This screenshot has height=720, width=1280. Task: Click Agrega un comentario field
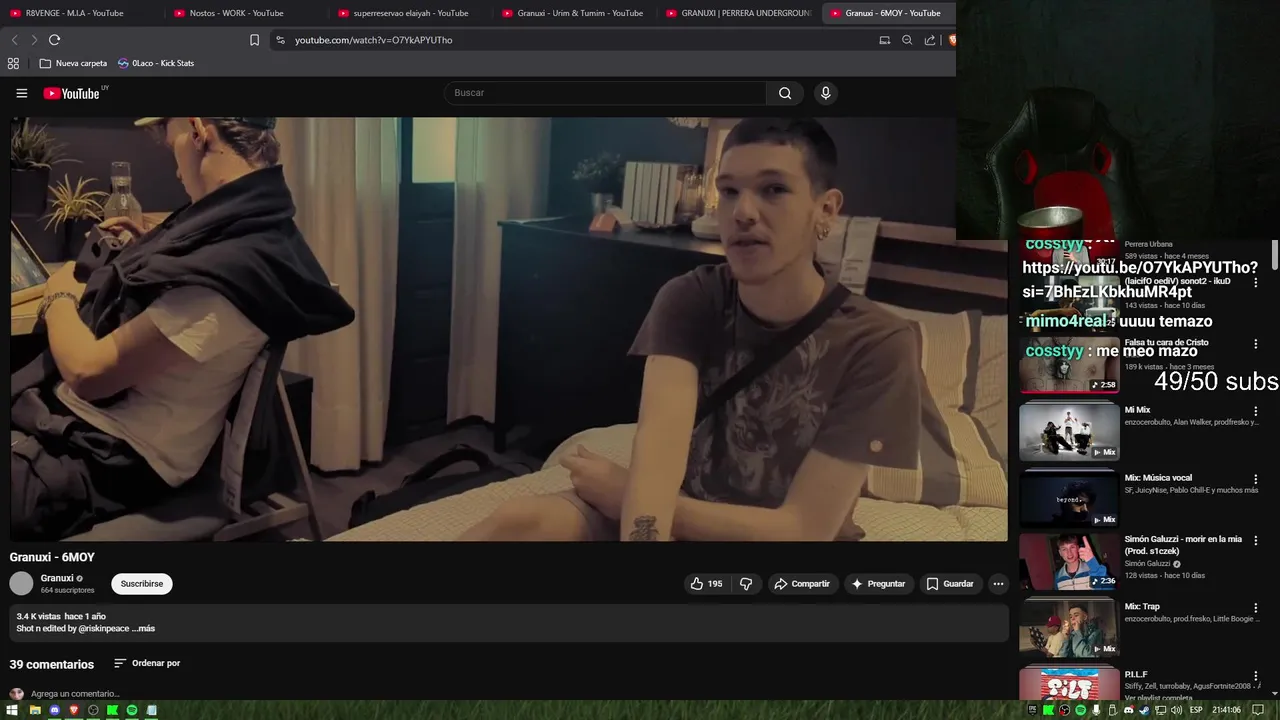[x=75, y=694]
